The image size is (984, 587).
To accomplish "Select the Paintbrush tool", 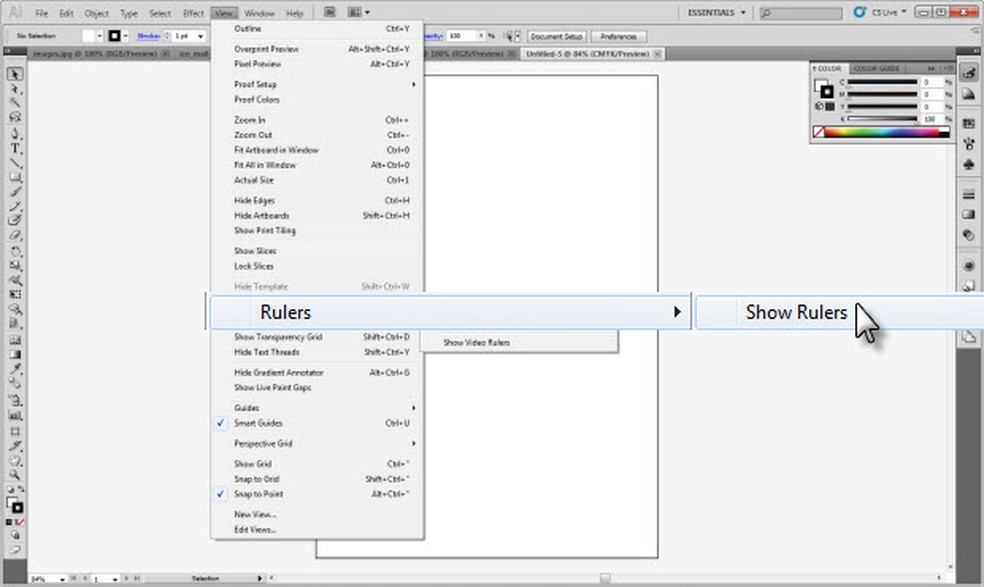I will (x=15, y=192).
